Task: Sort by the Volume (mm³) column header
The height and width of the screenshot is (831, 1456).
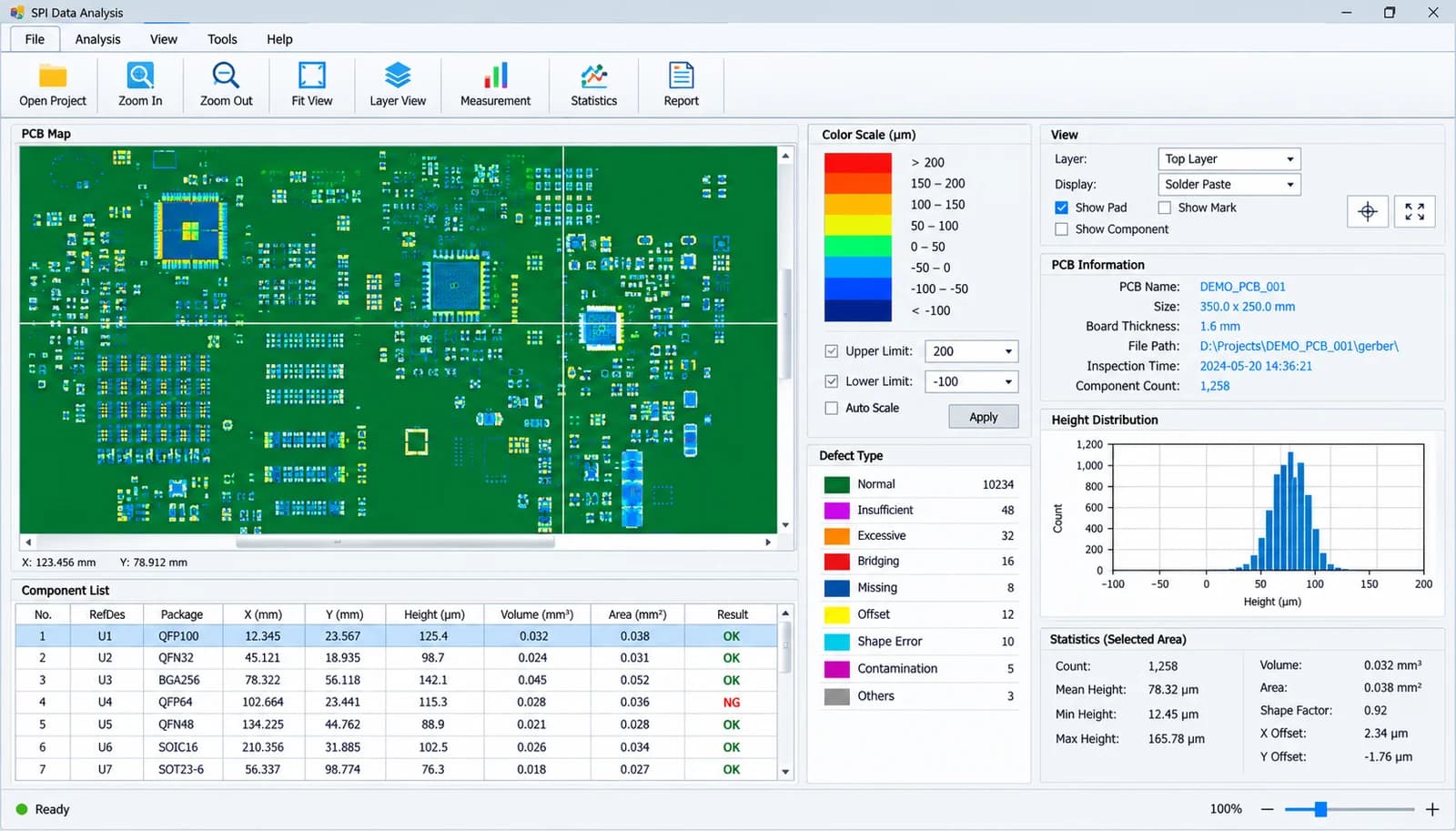Action: click(537, 614)
